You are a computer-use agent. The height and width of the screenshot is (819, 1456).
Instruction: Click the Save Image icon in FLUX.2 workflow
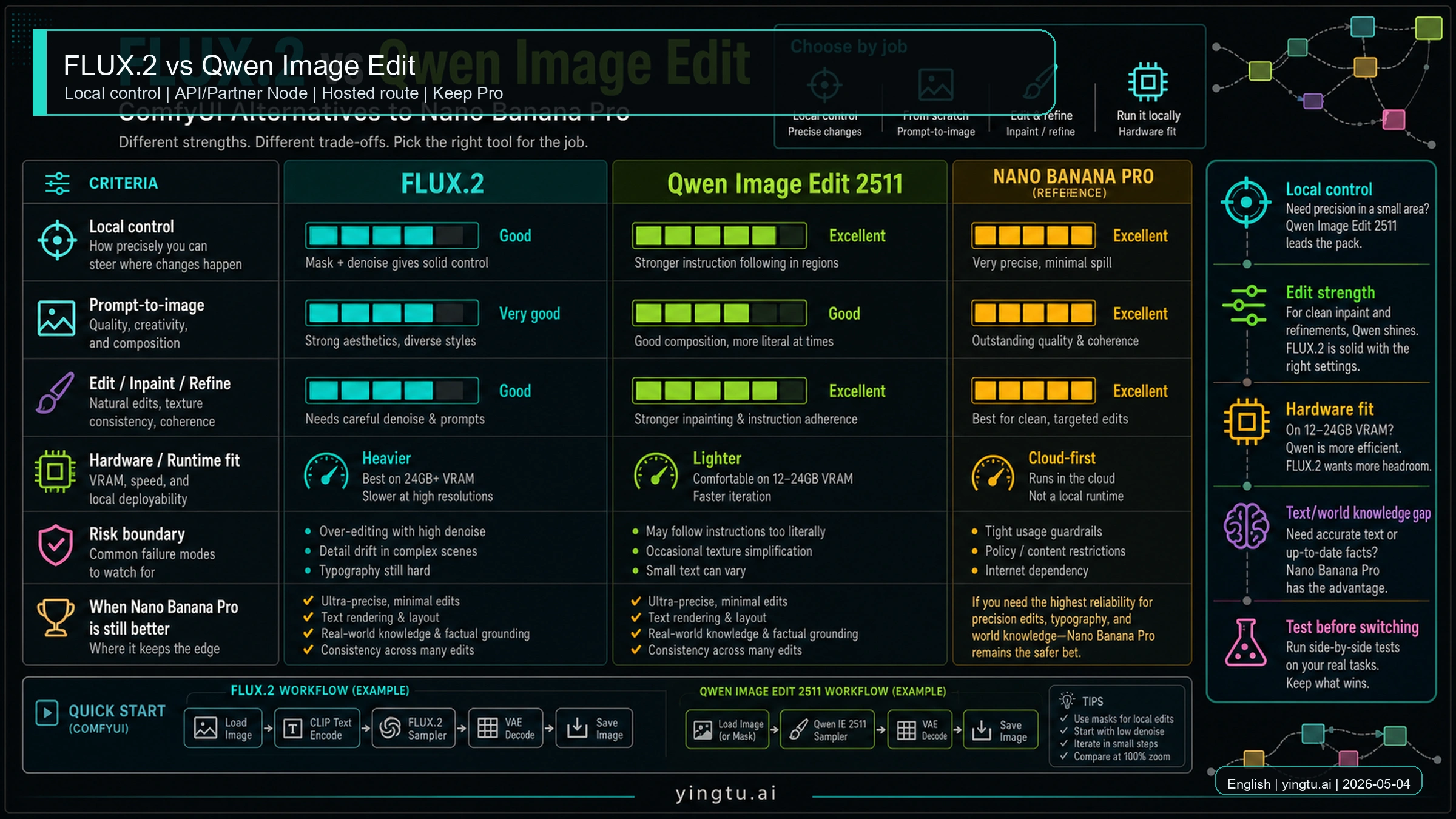pos(577,727)
